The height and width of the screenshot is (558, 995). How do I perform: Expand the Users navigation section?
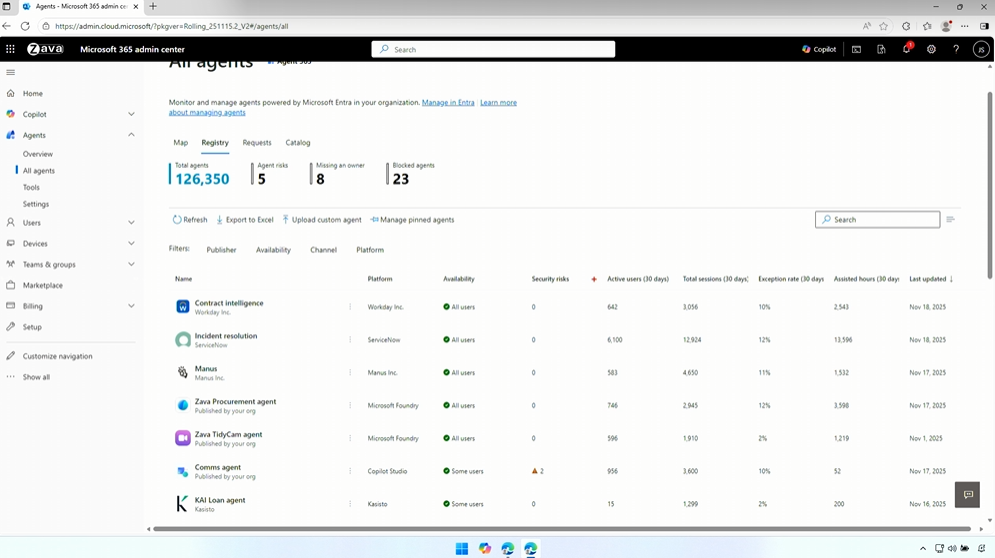pyautogui.click(x=131, y=223)
